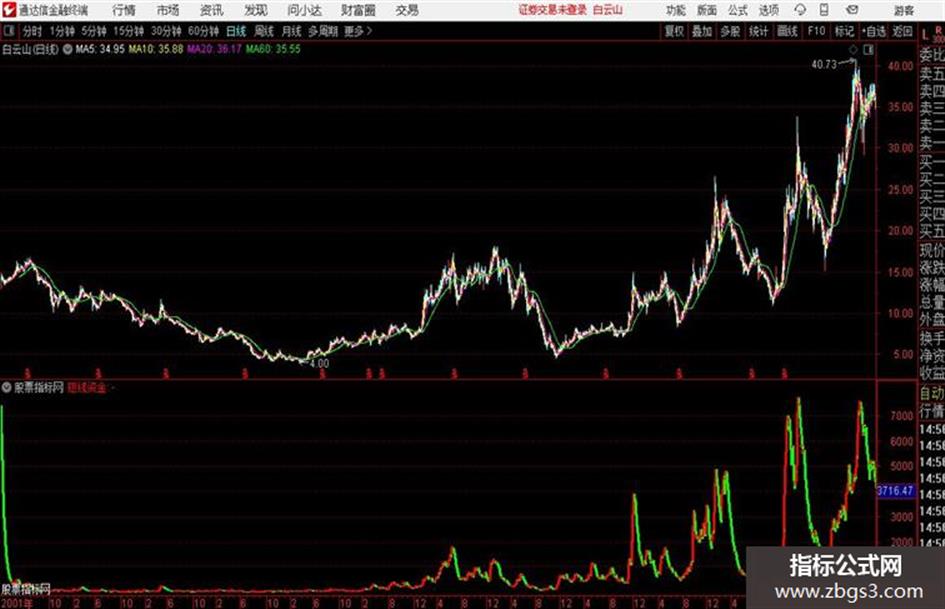Switch to the 周线 weekly tab
The height and width of the screenshot is (609, 945).
tap(264, 31)
